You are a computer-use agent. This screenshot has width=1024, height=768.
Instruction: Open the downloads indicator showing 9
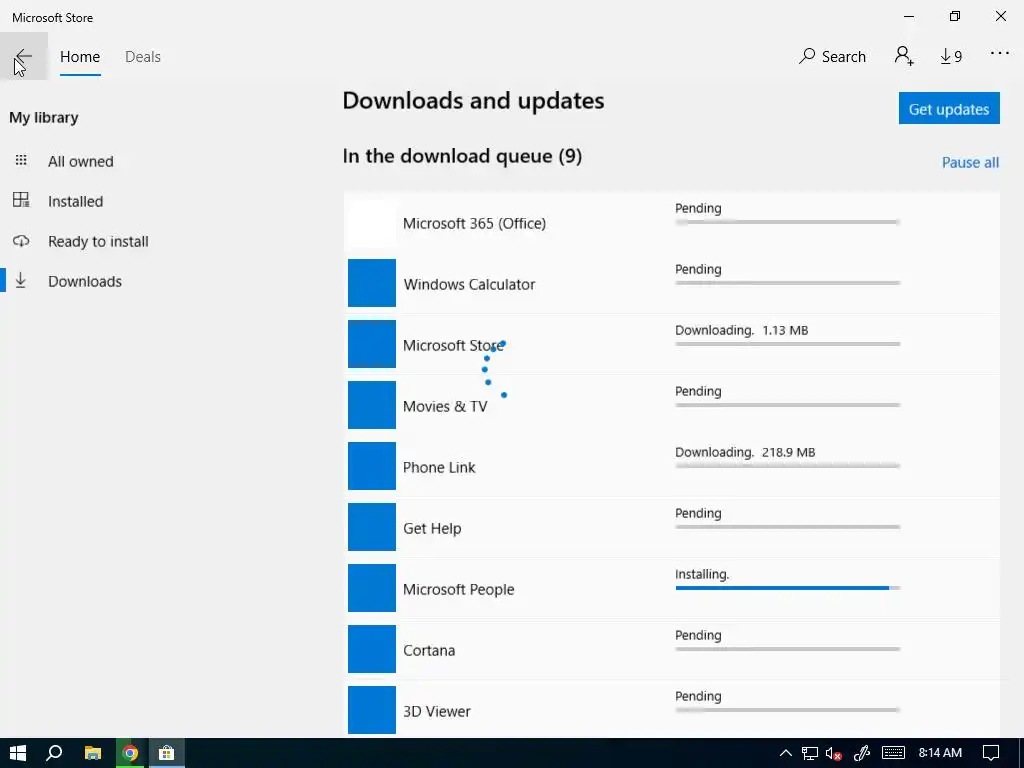pyautogui.click(x=951, y=57)
